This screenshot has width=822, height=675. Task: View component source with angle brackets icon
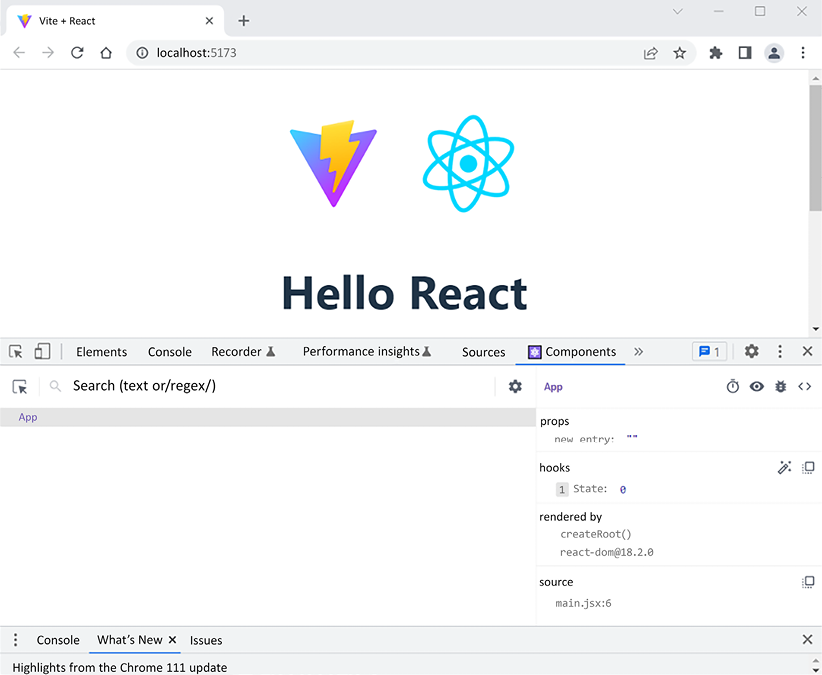coord(804,387)
